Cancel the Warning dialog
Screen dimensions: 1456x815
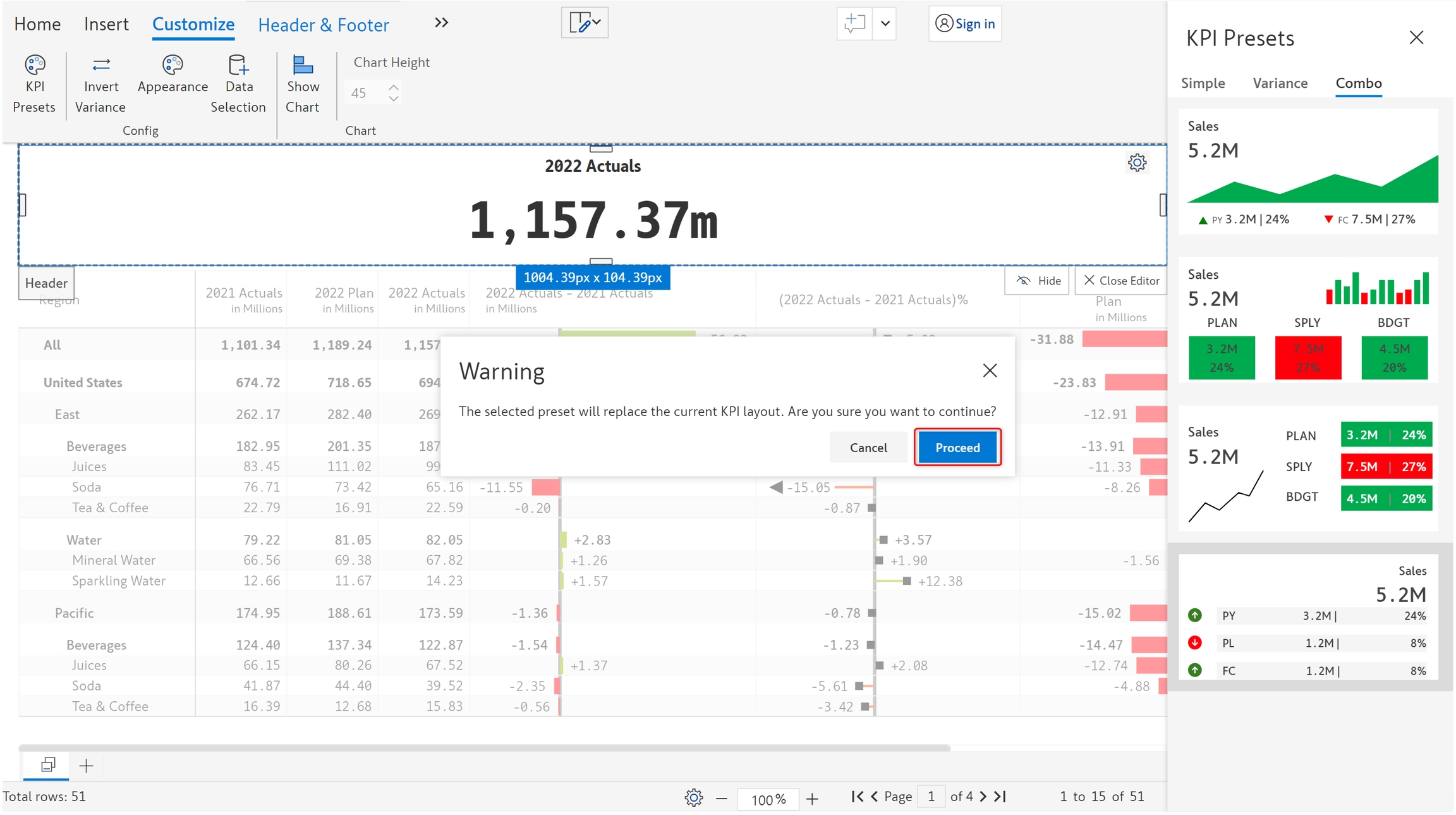[x=868, y=448]
